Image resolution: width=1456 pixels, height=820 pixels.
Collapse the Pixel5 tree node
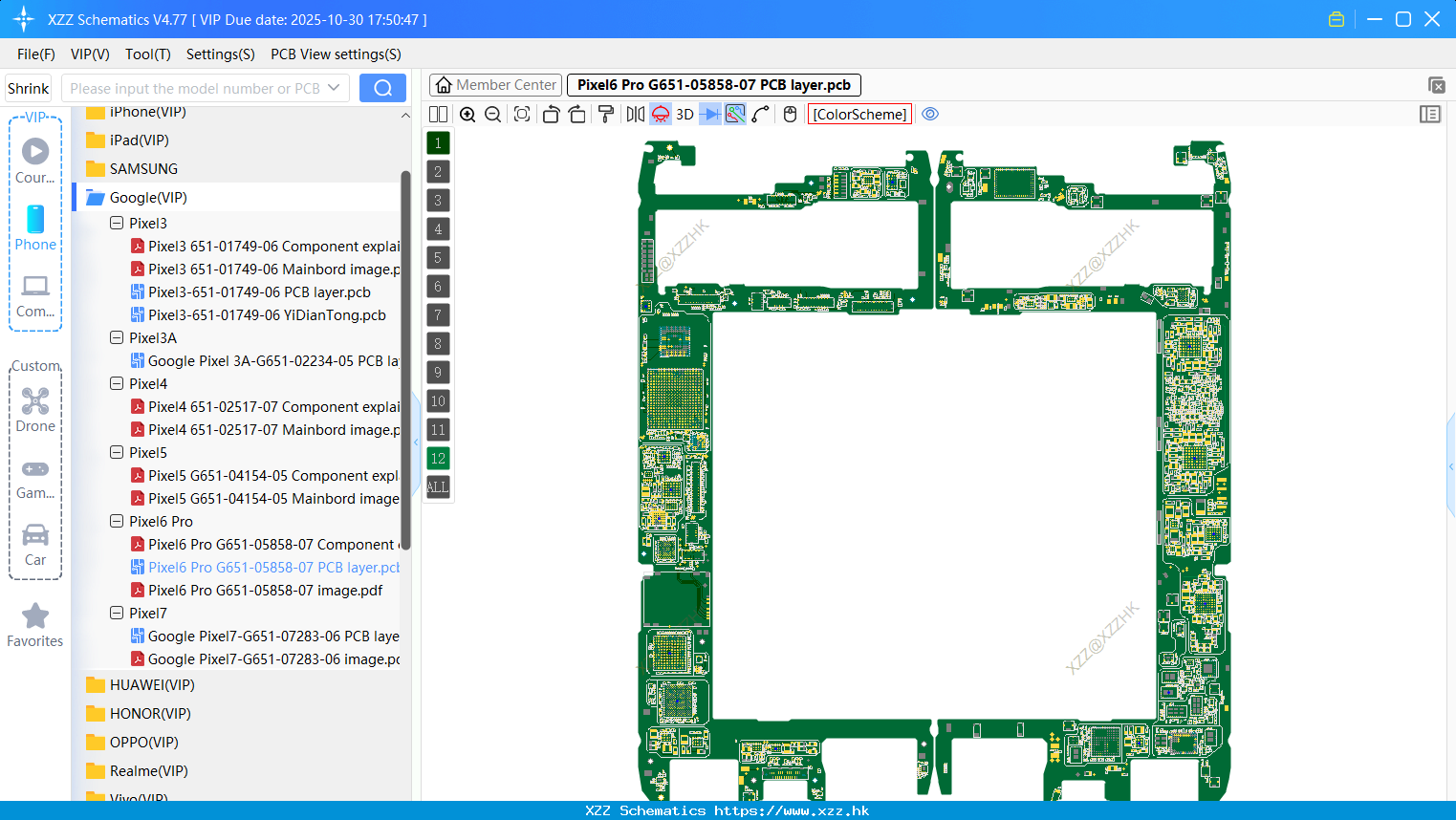pos(117,452)
